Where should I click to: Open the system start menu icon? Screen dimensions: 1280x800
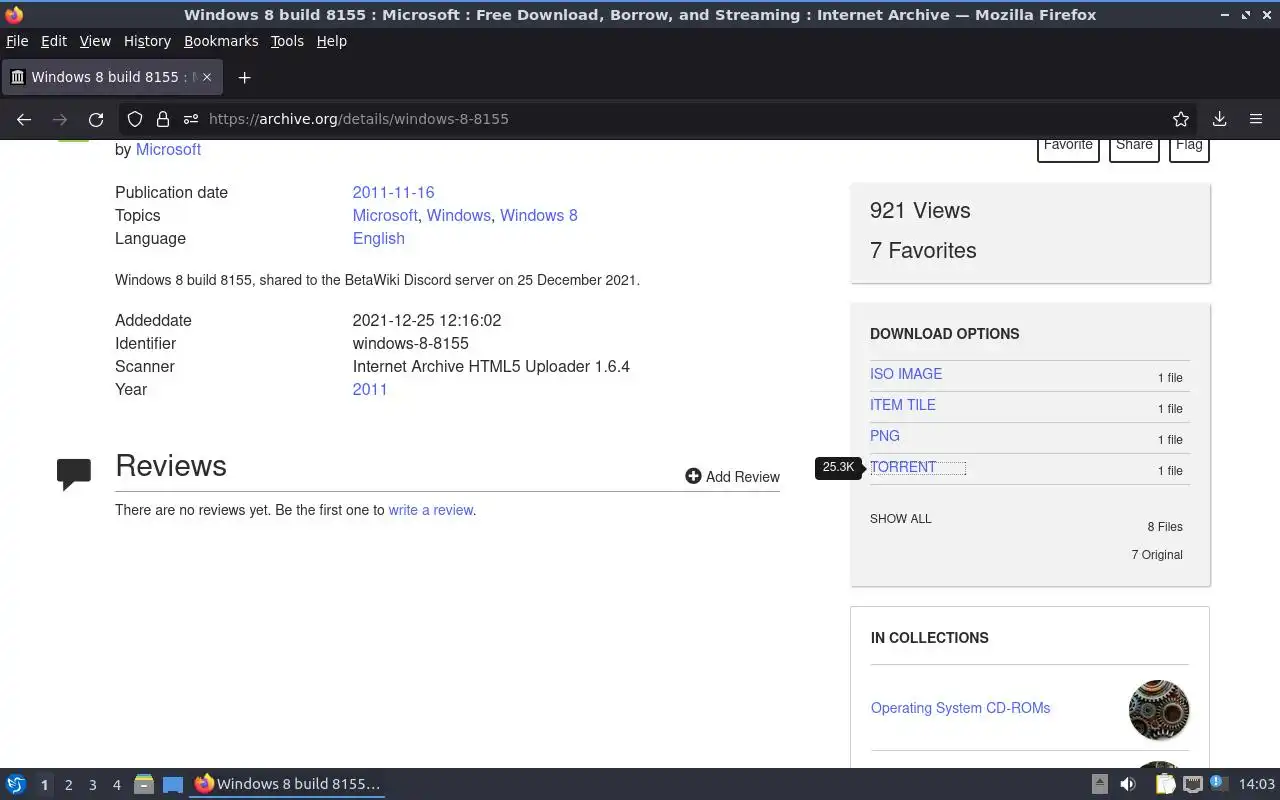[16, 784]
